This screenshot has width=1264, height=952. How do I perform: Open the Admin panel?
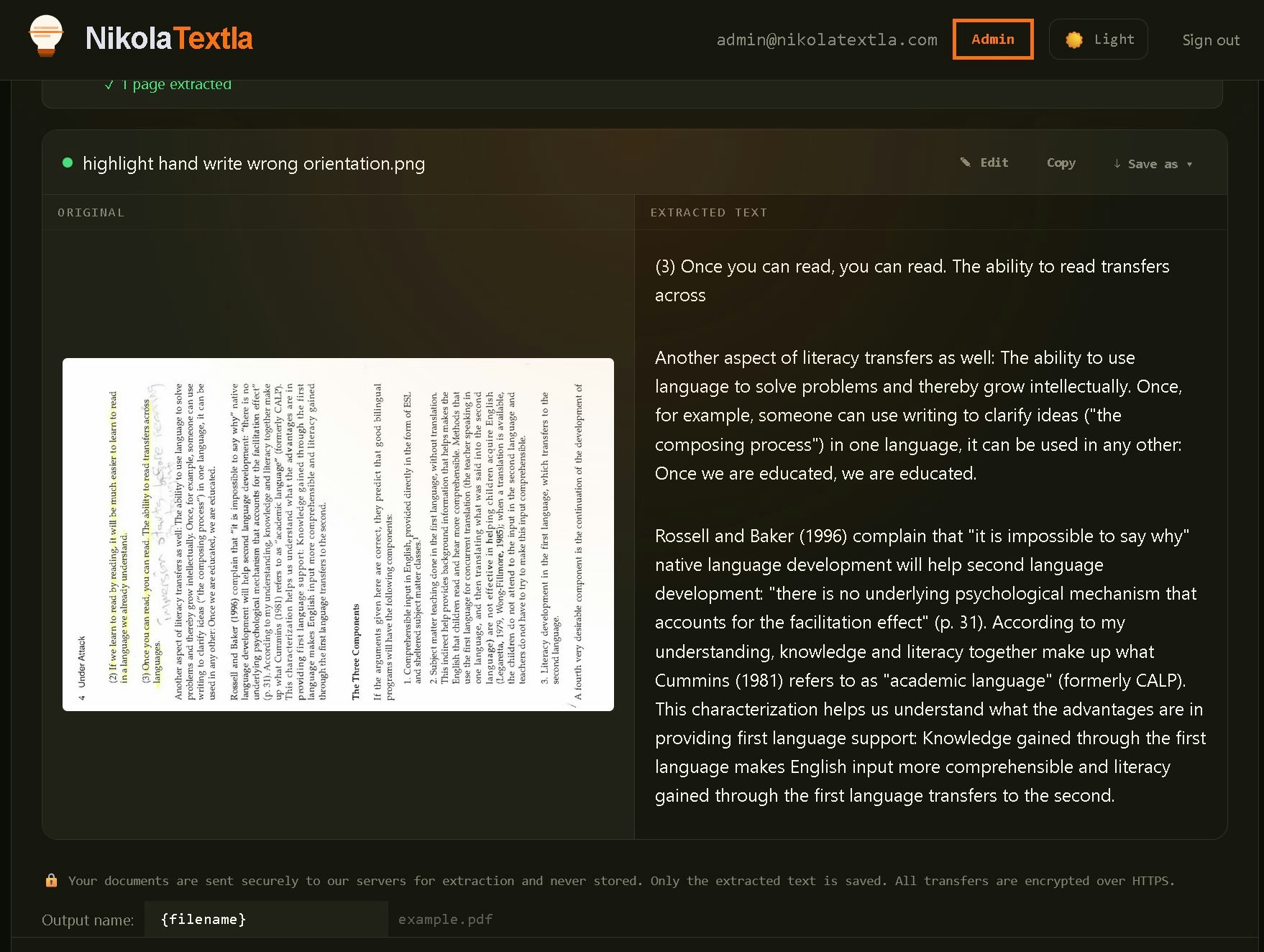pyautogui.click(x=993, y=40)
